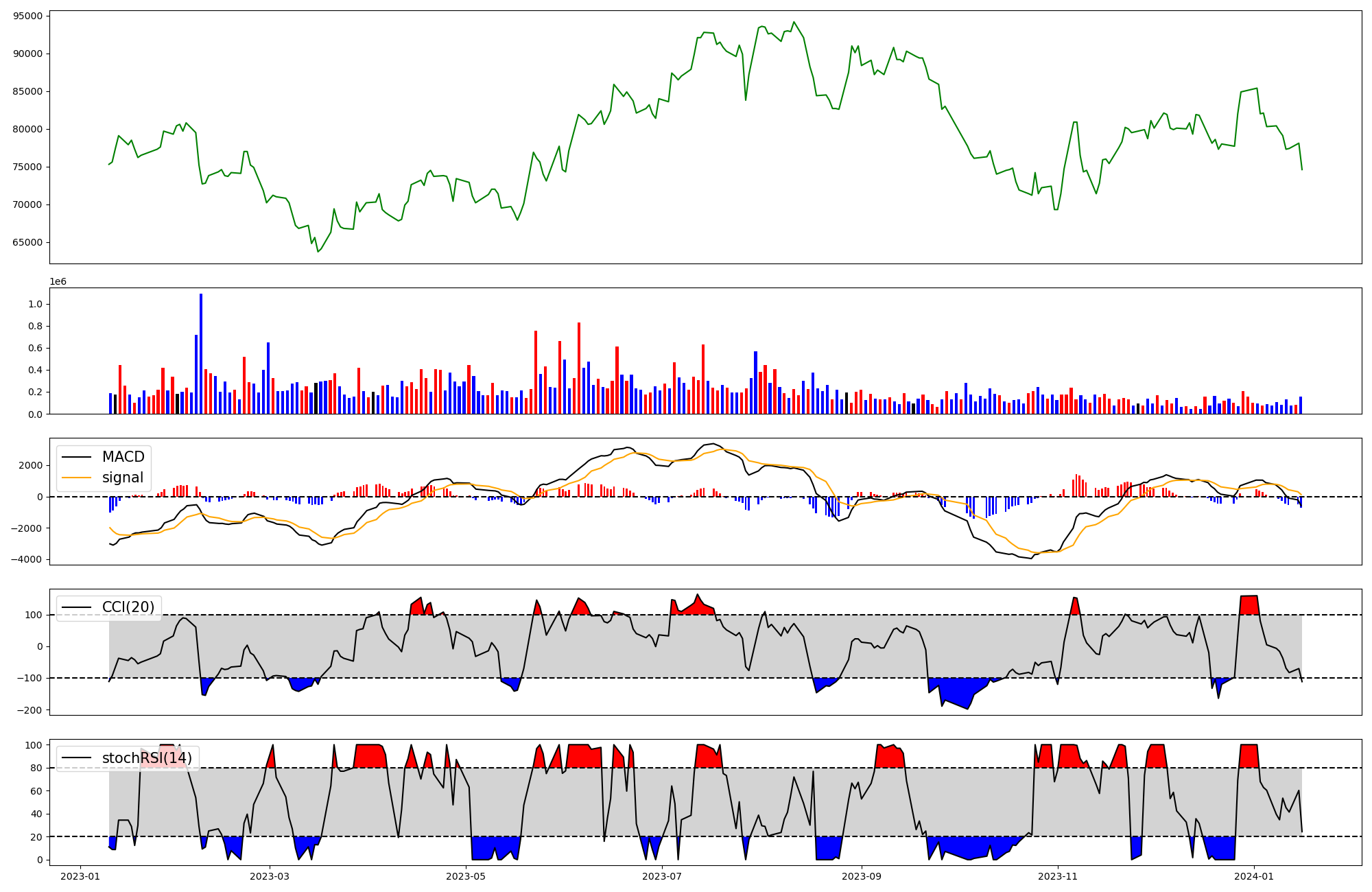This screenshot has height=892, width=1372.
Task: Click the 2023-03 date tick label
Action: pos(270,876)
